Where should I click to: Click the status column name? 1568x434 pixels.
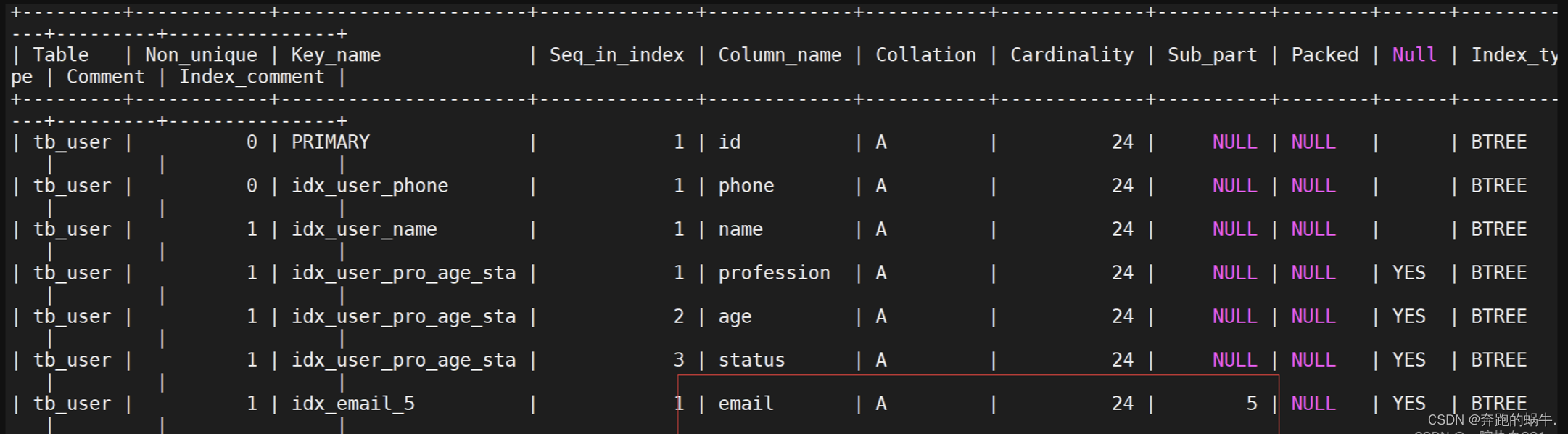pos(751,360)
